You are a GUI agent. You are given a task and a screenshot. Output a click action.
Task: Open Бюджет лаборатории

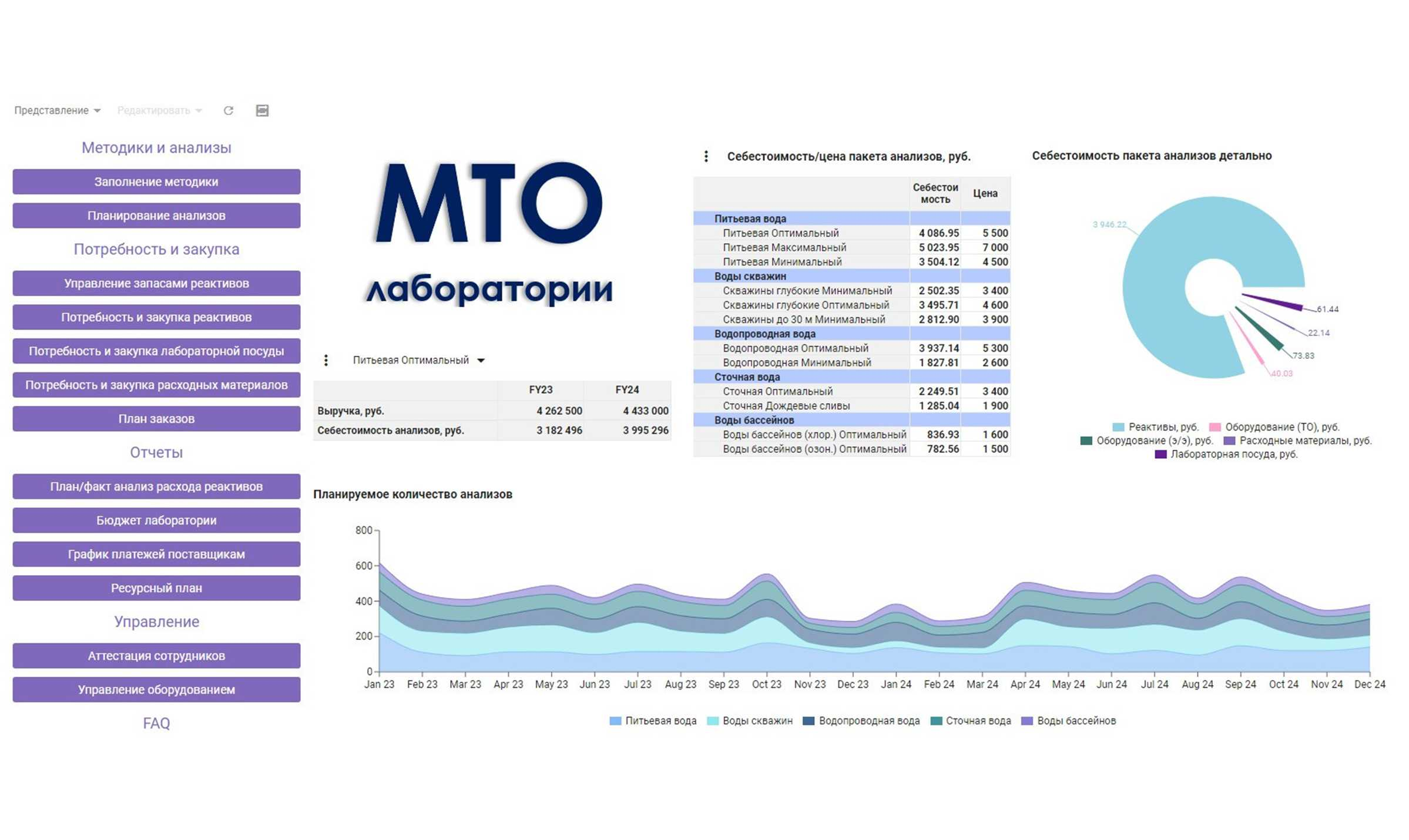156,520
